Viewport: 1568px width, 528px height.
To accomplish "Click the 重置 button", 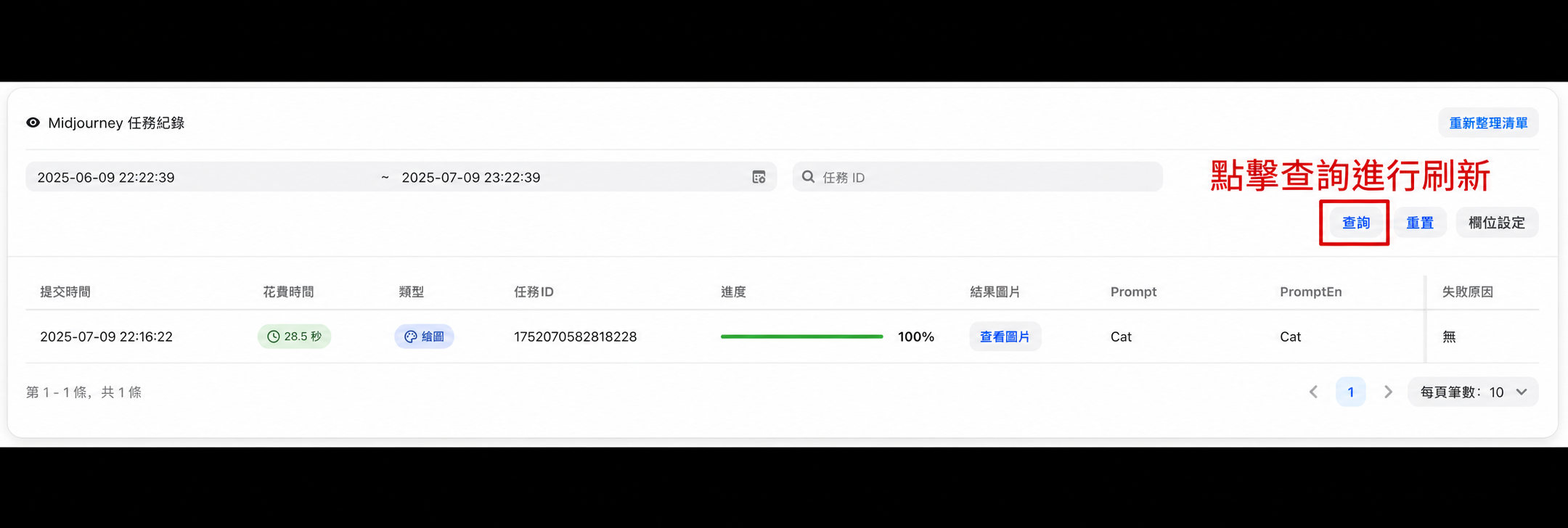I will [x=1420, y=223].
